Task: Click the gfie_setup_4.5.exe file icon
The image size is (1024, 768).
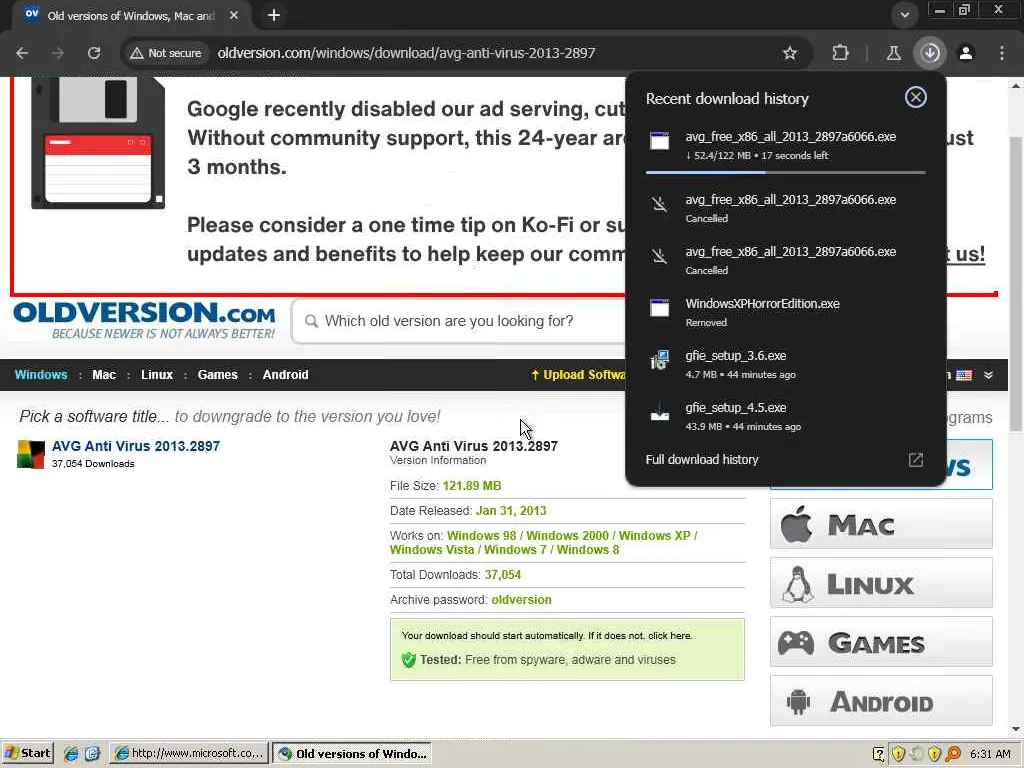Action: click(x=660, y=414)
